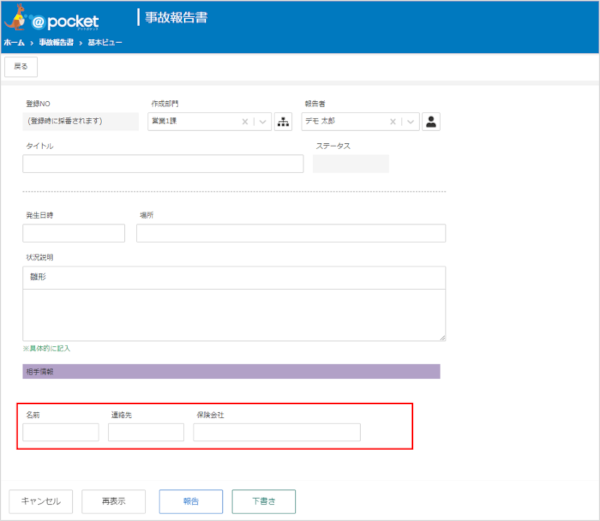600x521 pixels.
Task: Click the 事故報告書 page title
Action: tap(176, 18)
